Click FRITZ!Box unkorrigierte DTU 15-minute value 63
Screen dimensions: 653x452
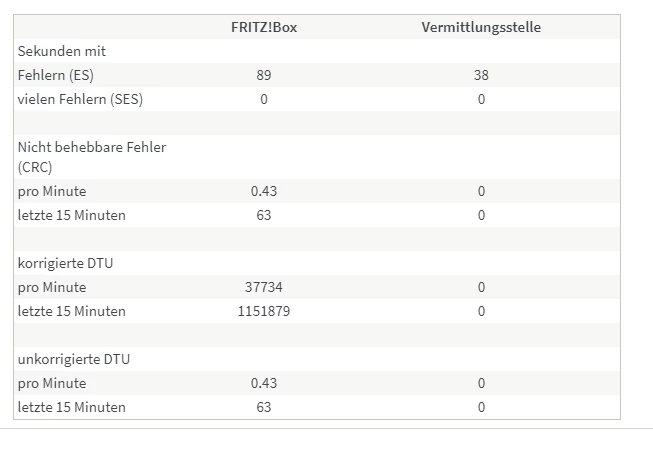pyautogui.click(x=264, y=407)
